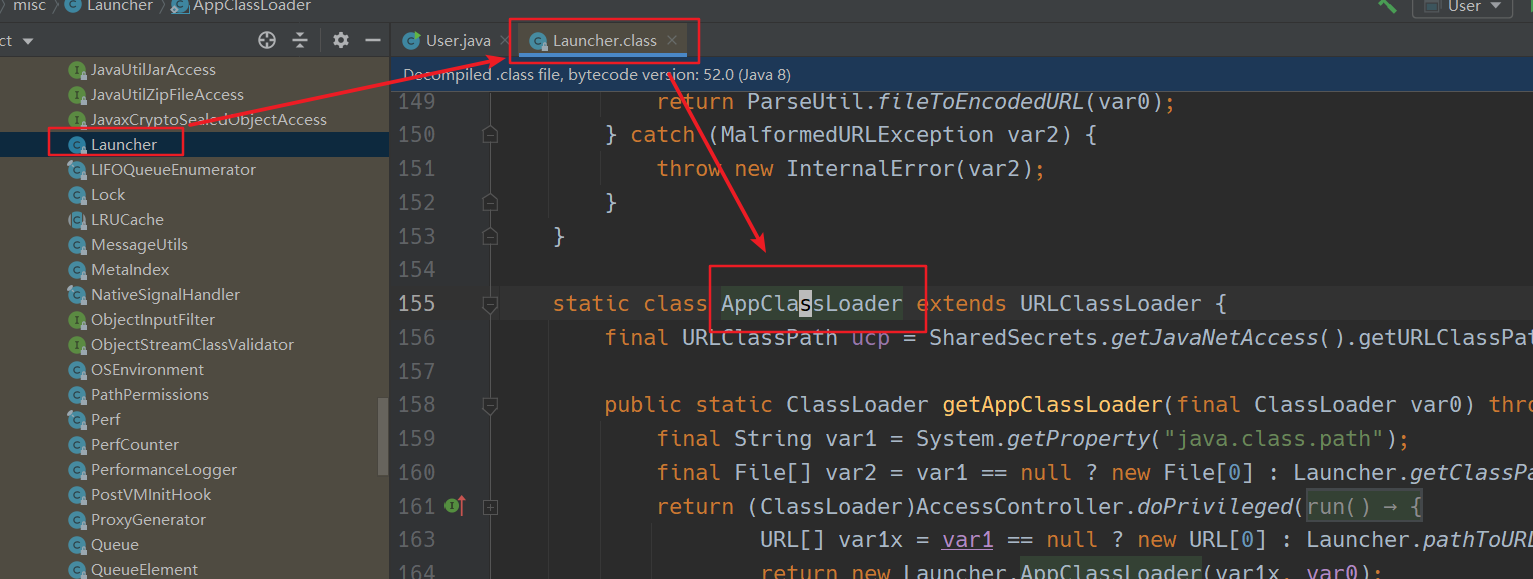Click AccessController on line 161
The image size is (1533, 579).
1021,506
